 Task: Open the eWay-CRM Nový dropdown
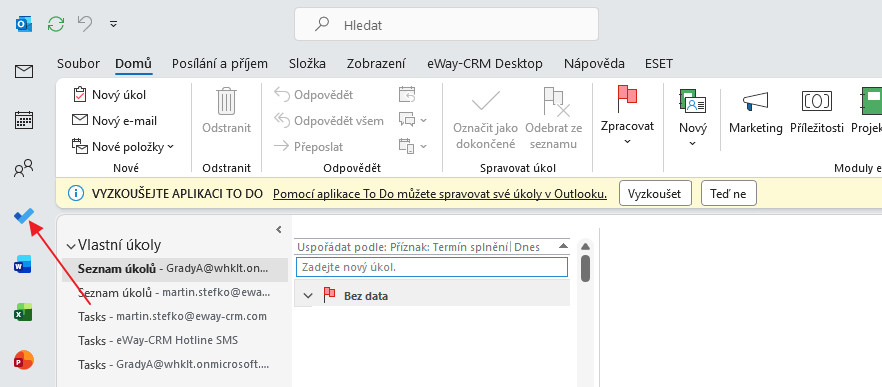[x=692, y=118]
